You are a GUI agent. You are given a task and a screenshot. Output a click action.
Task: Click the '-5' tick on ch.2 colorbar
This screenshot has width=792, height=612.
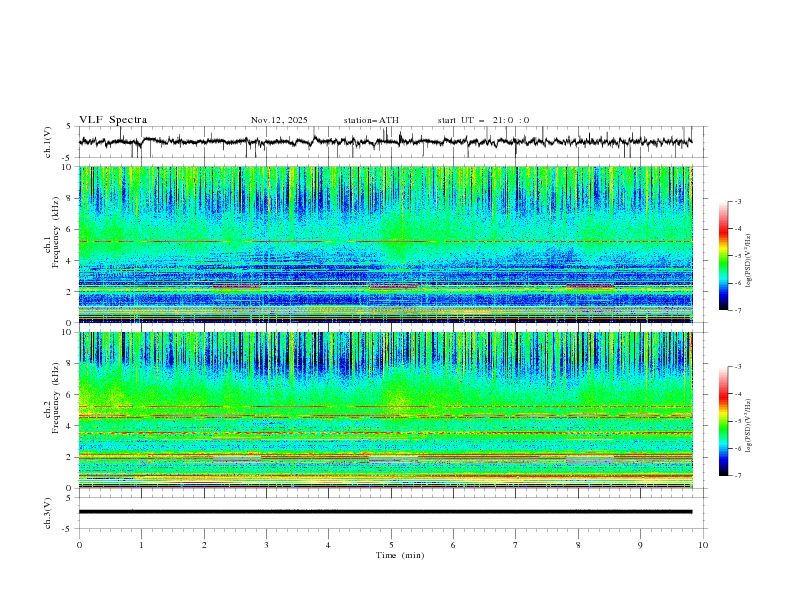coord(738,421)
